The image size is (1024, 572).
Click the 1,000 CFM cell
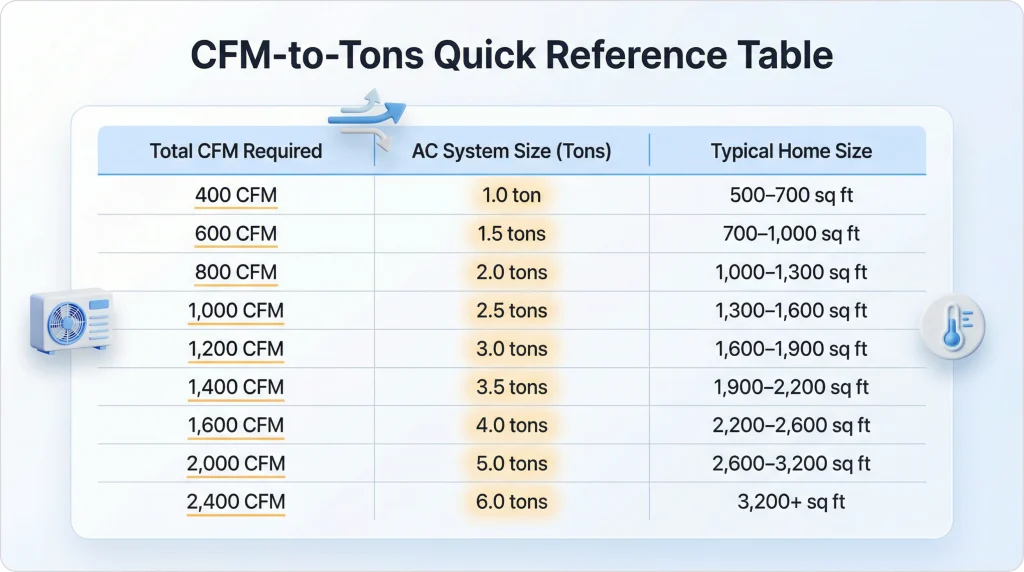236,311
